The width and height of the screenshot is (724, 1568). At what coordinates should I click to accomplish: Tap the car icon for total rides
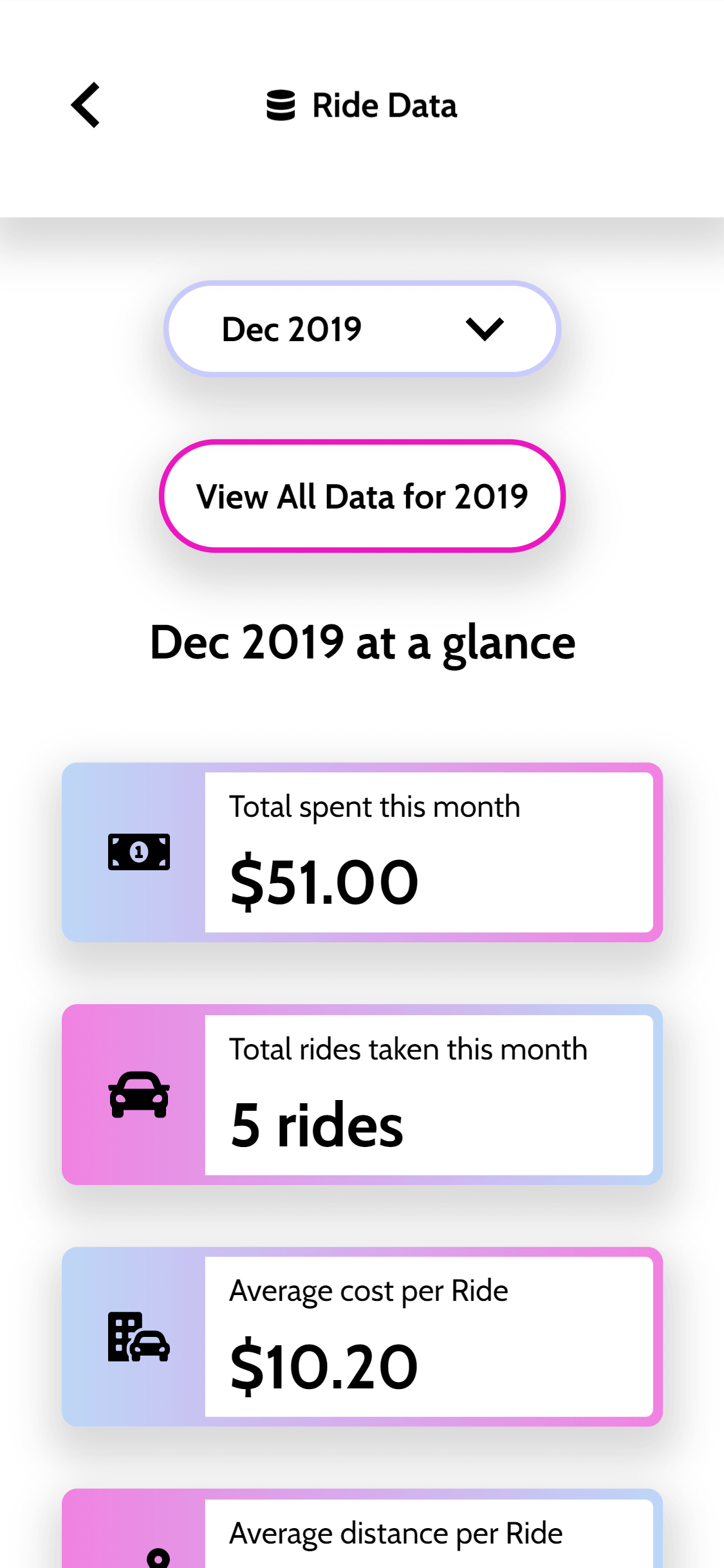coord(139,1094)
